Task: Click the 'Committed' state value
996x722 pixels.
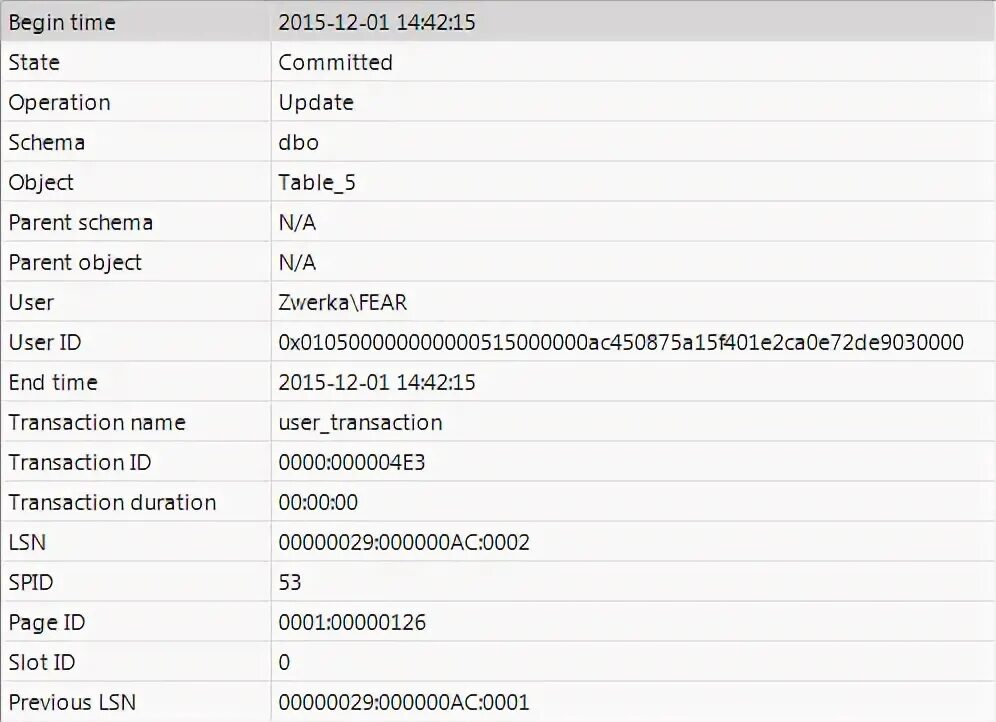Action: click(x=335, y=62)
